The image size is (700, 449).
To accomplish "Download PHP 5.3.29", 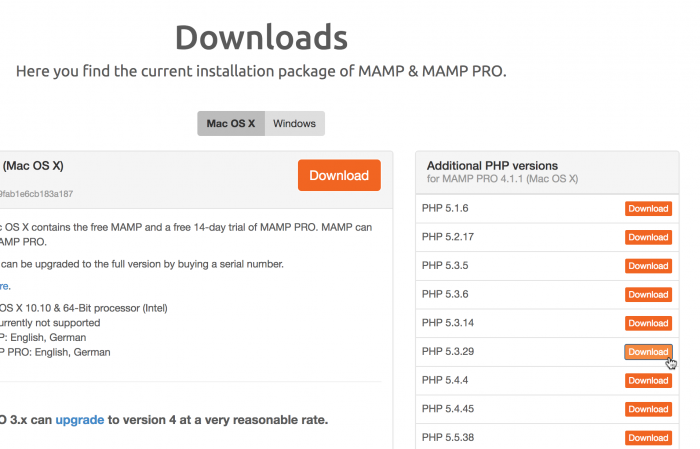I will click(648, 352).
